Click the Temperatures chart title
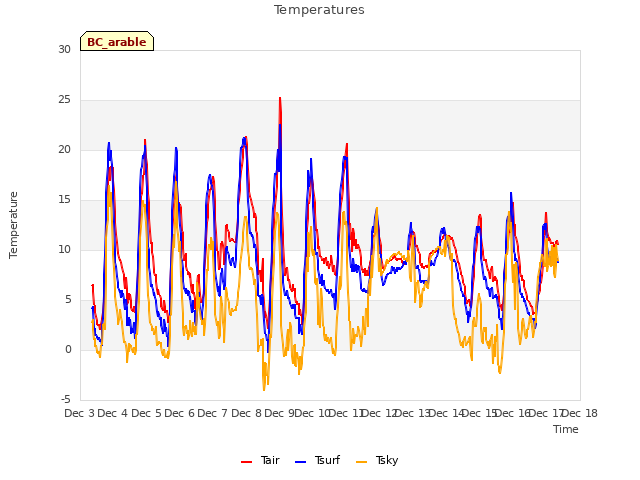Image resolution: width=640 pixels, height=480 pixels. (x=319, y=10)
